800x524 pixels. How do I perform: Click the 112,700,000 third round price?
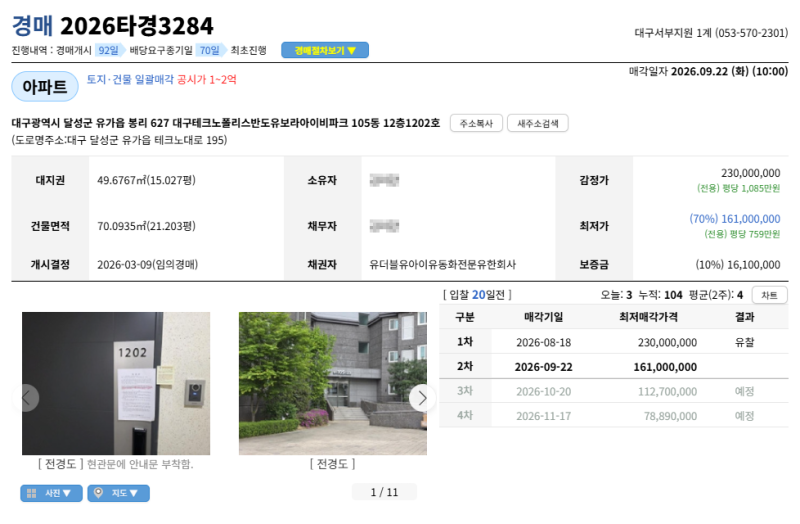coord(667,391)
